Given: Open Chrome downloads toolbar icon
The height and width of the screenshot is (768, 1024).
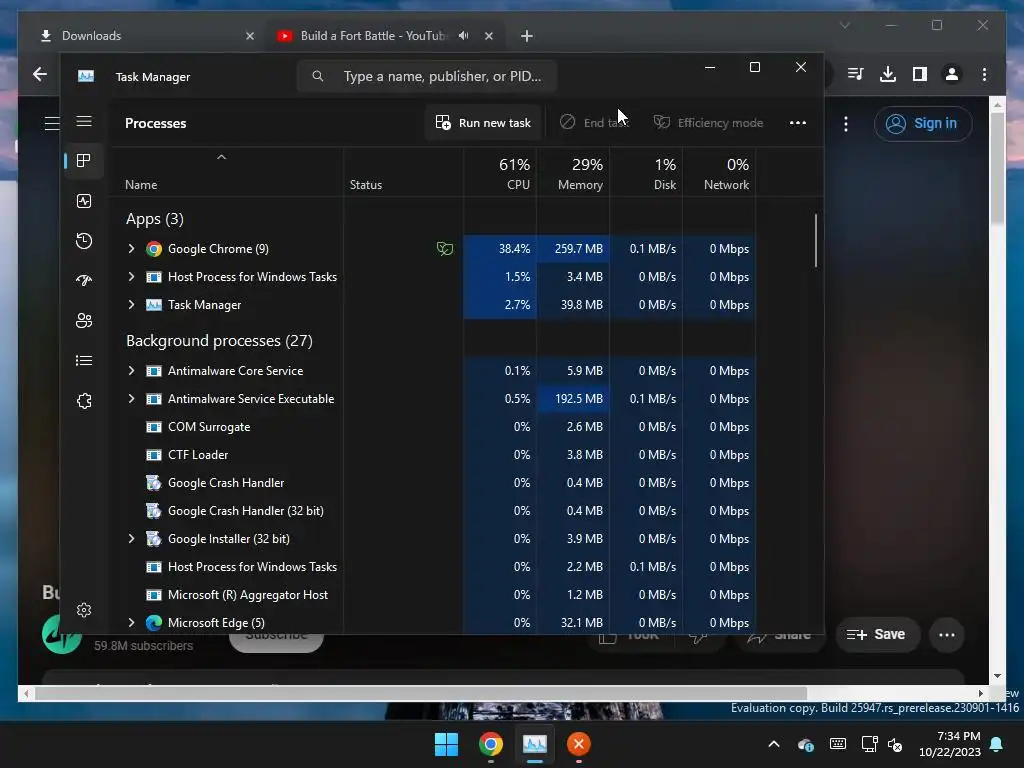Looking at the screenshot, I should click(x=888, y=74).
